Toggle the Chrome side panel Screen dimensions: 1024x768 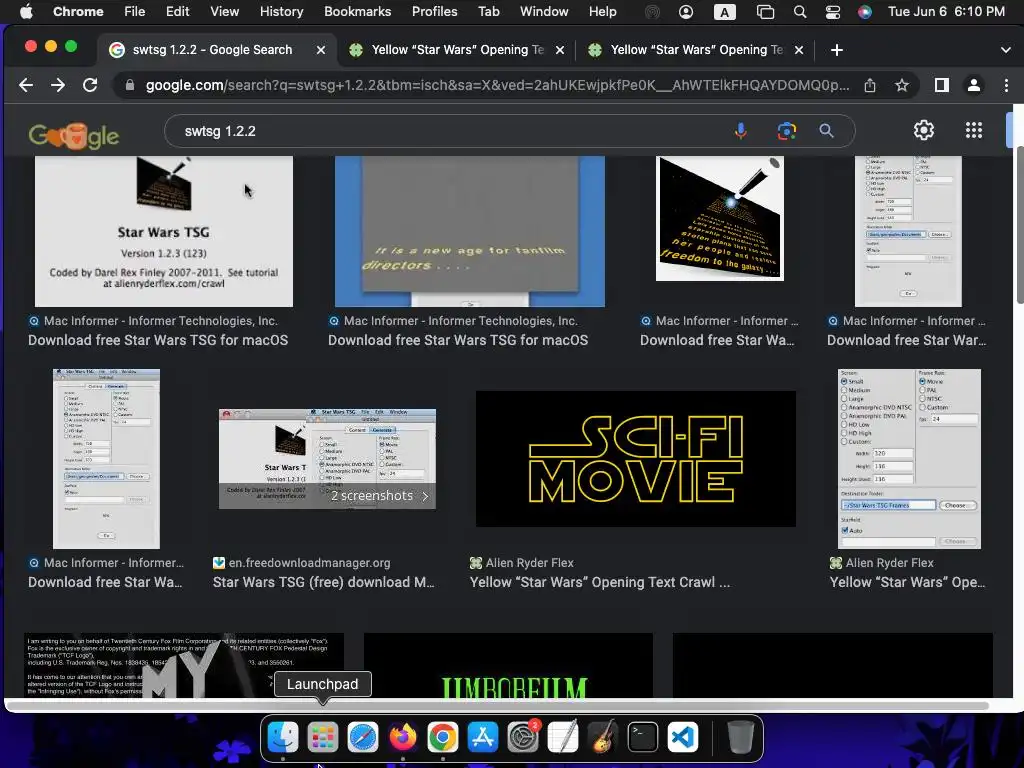pos(941,85)
